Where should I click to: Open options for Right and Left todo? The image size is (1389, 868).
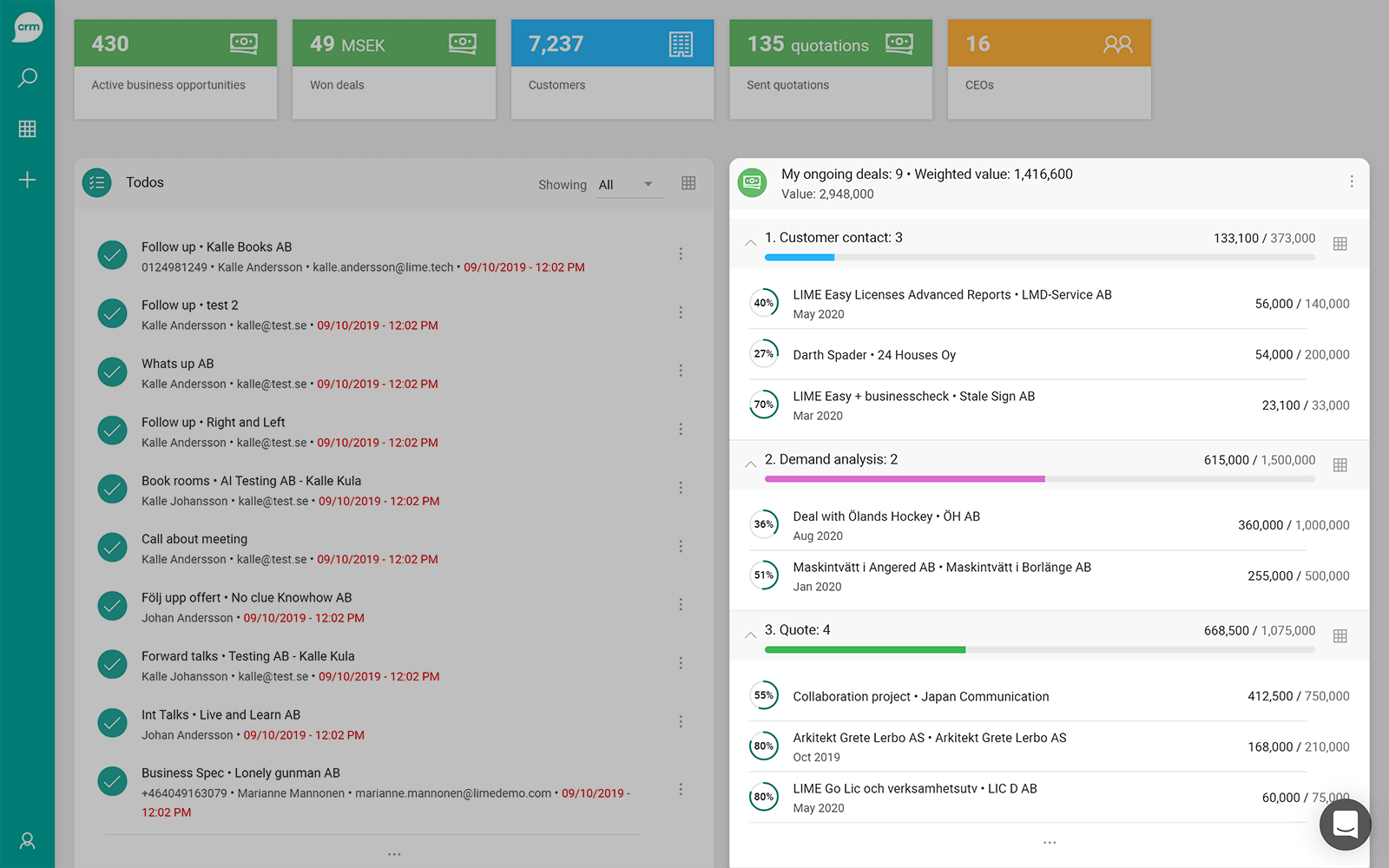[x=681, y=430]
